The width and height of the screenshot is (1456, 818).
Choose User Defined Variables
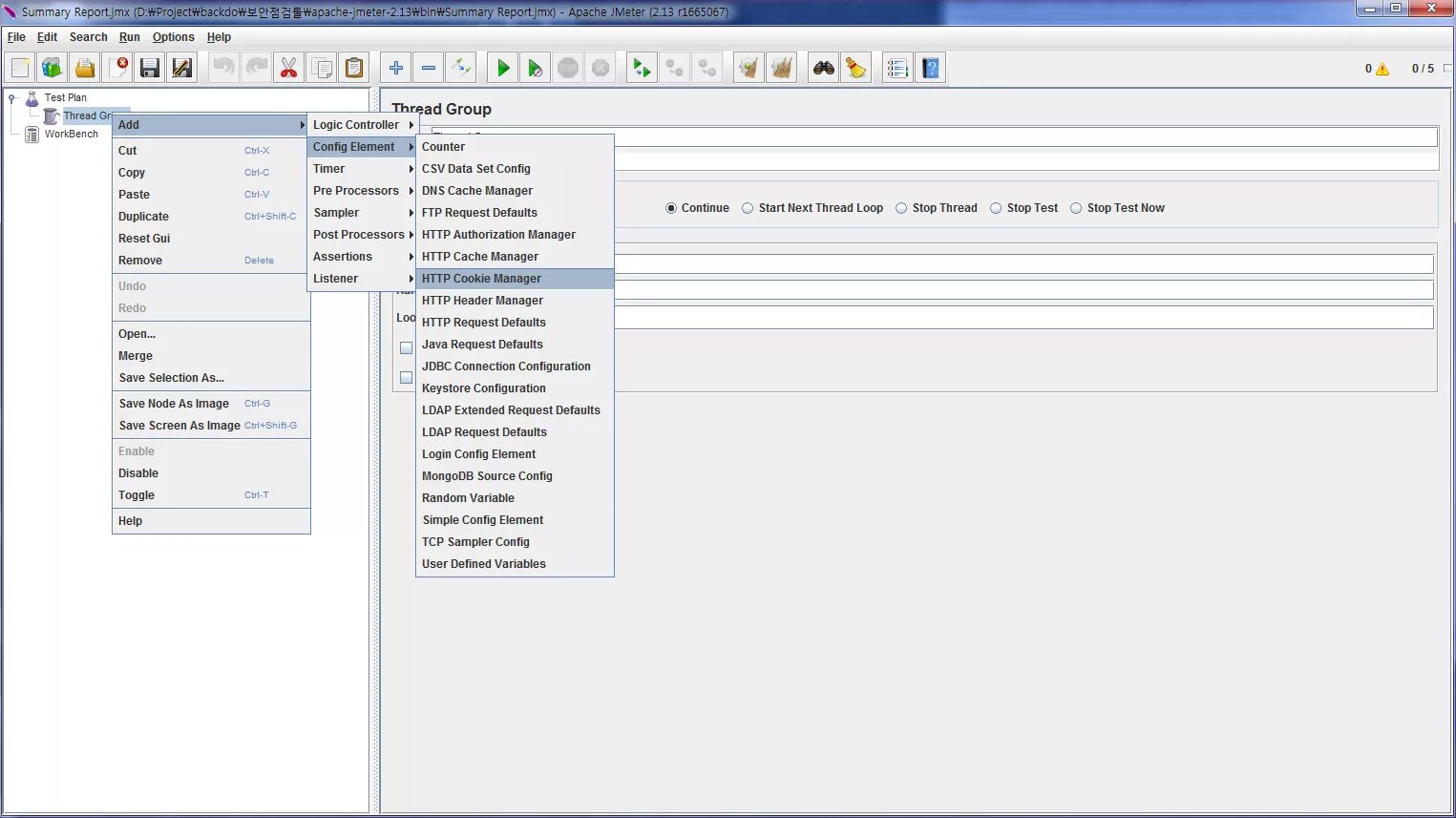(515, 564)
